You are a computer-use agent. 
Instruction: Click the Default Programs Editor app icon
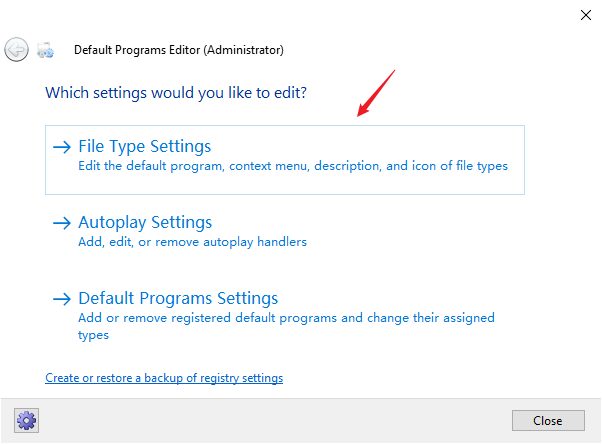click(x=45, y=49)
